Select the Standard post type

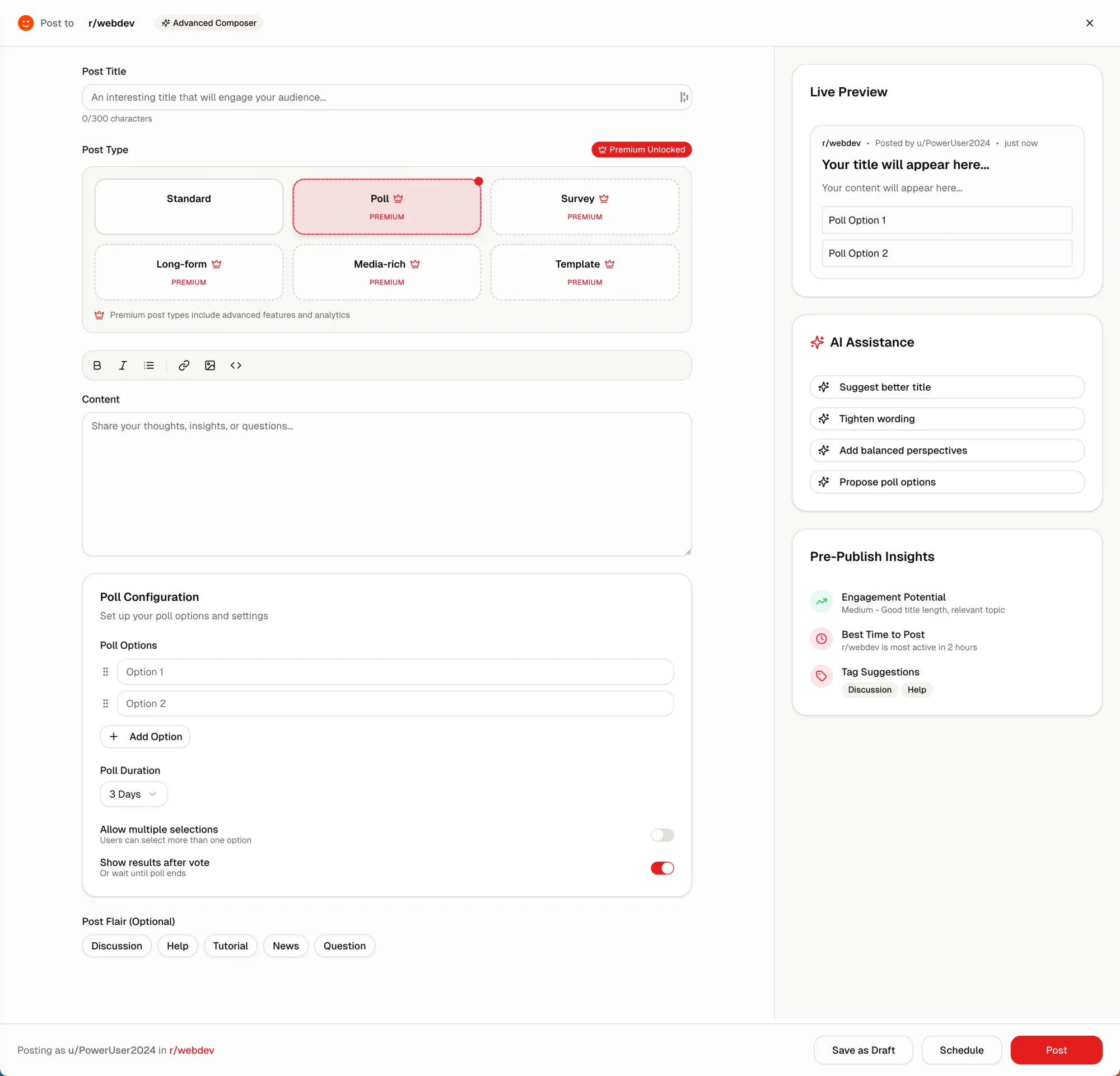(189, 206)
